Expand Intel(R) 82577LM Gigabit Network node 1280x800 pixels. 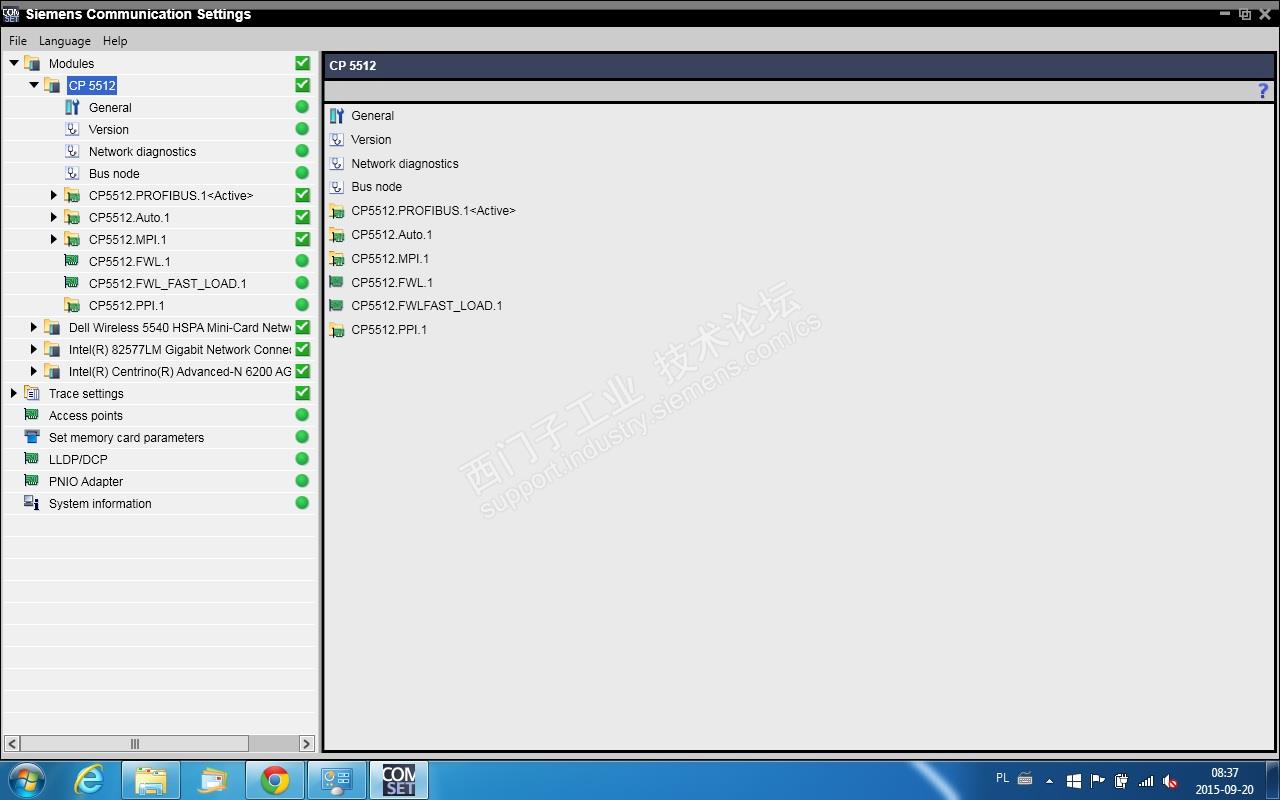point(34,349)
